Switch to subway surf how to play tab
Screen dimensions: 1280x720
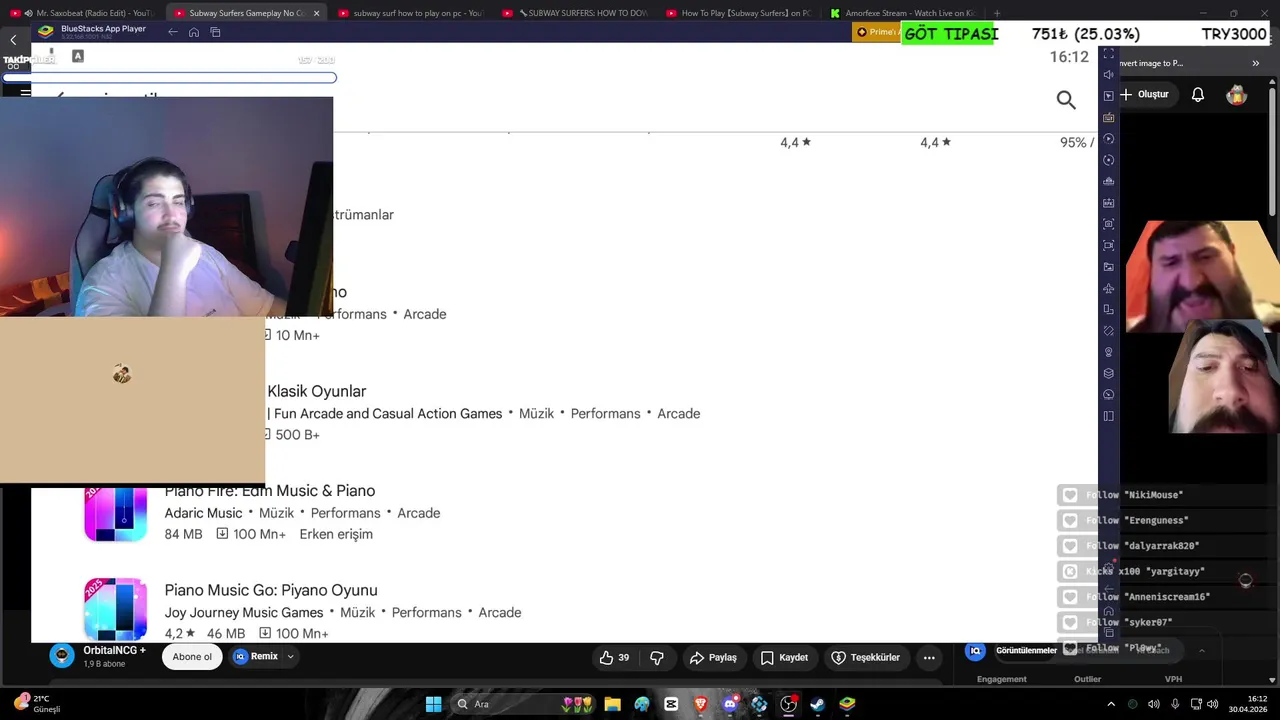pos(410,13)
